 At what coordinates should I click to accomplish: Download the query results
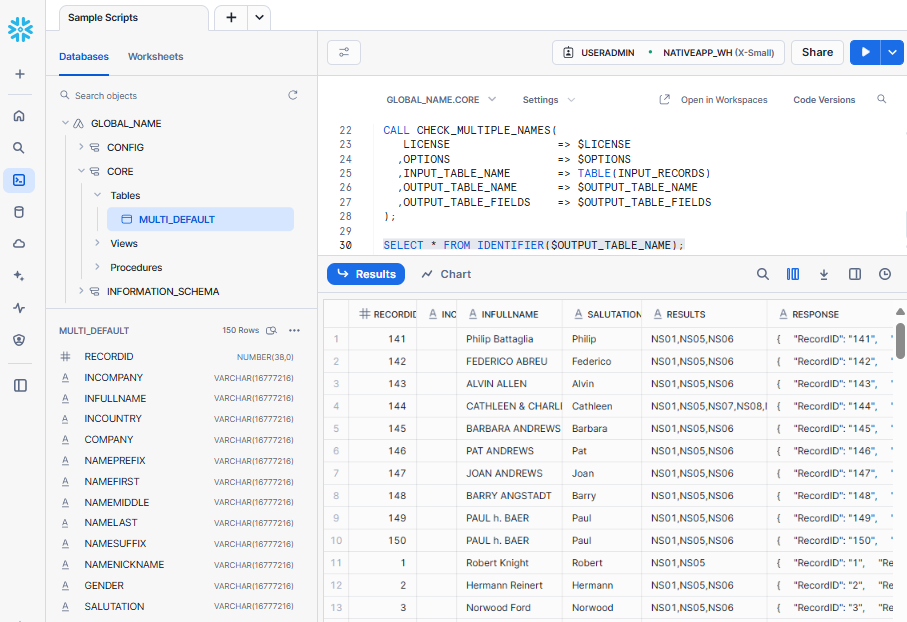tap(824, 274)
